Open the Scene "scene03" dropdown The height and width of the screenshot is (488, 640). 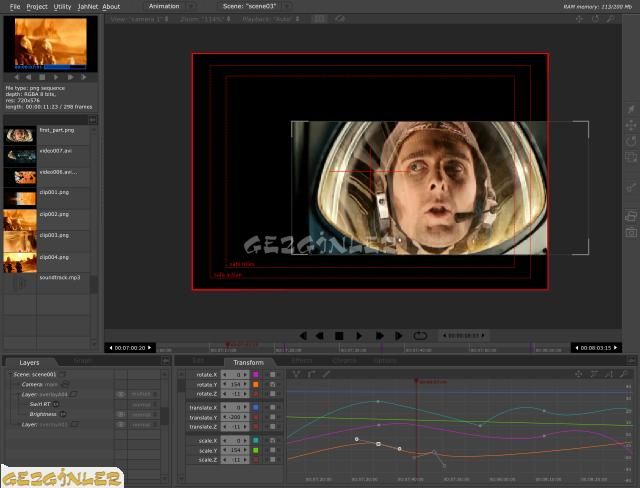click(255, 6)
